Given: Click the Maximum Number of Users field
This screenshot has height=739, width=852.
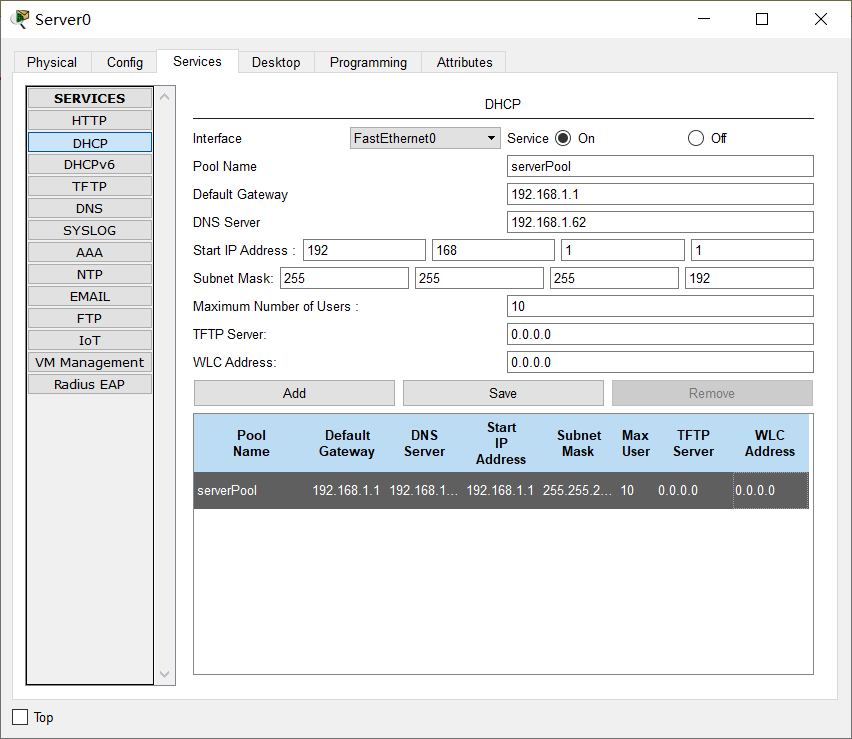Looking at the screenshot, I should click(x=660, y=306).
